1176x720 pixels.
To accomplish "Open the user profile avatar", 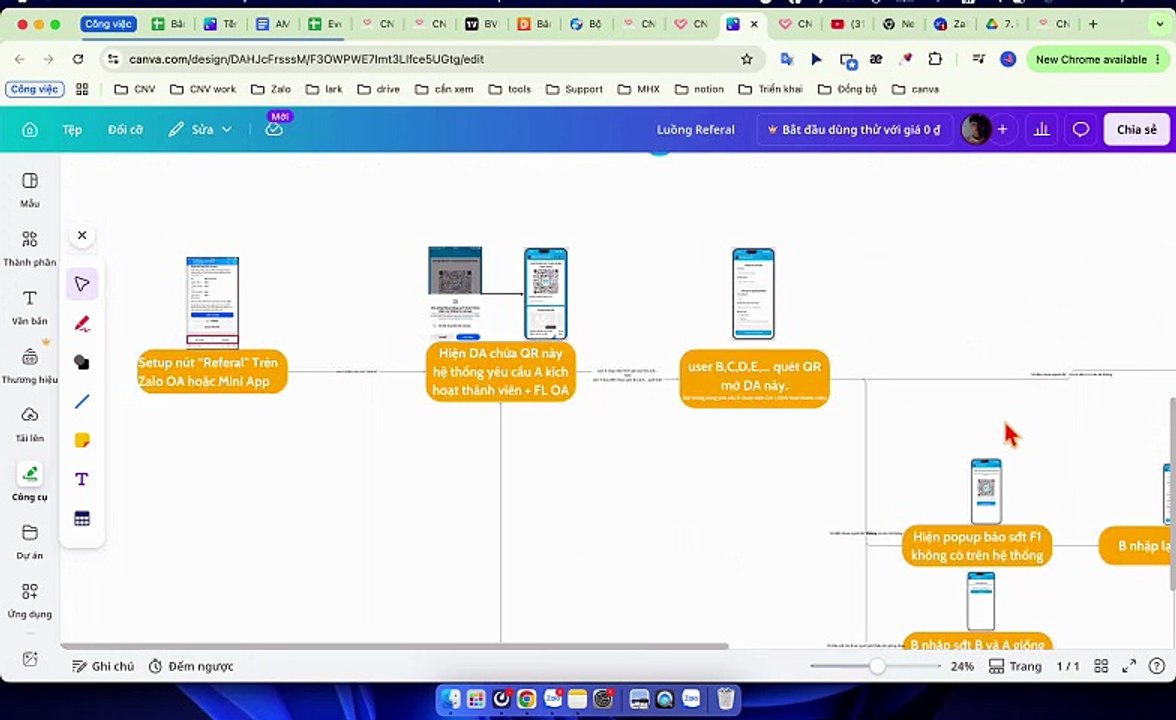I will coord(976,130).
